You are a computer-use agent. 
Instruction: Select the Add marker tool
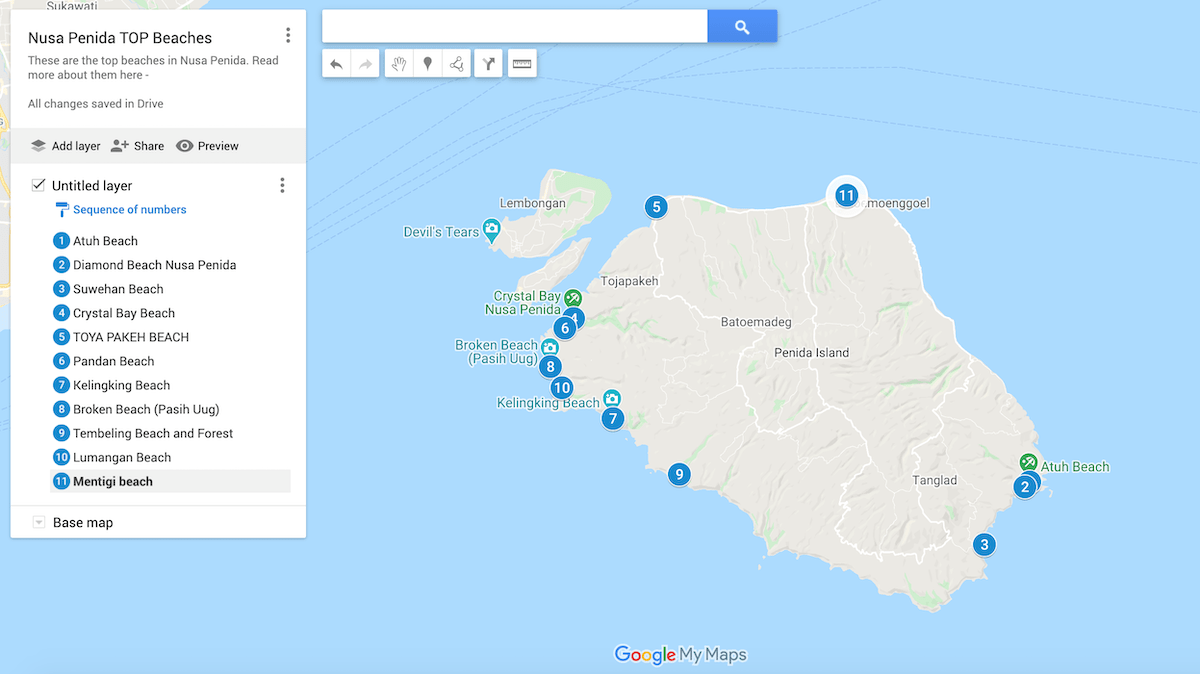click(427, 63)
